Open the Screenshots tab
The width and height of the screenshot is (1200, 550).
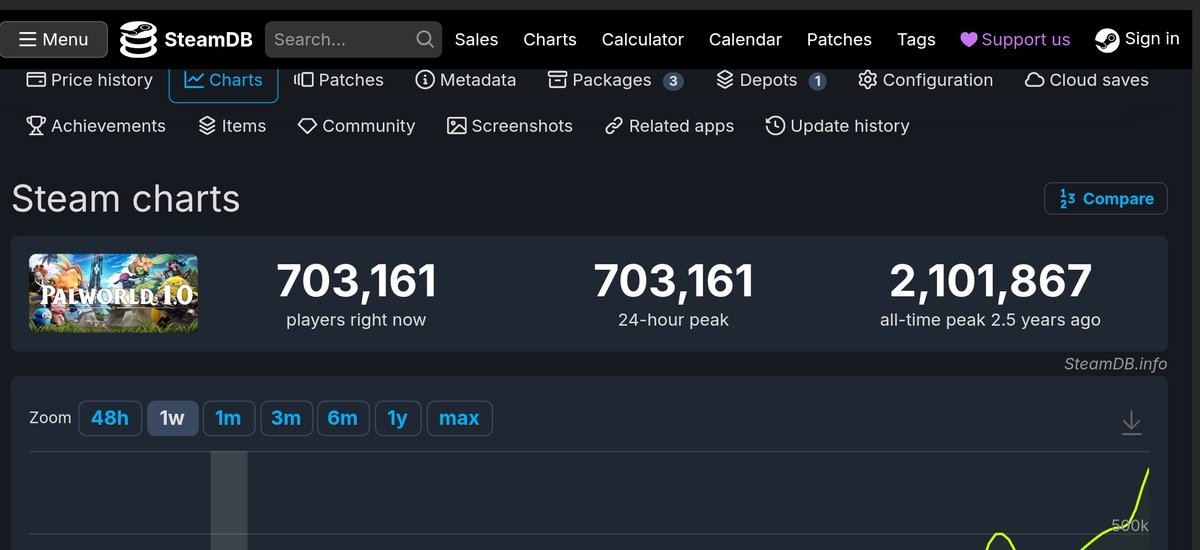(x=510, y=126)
